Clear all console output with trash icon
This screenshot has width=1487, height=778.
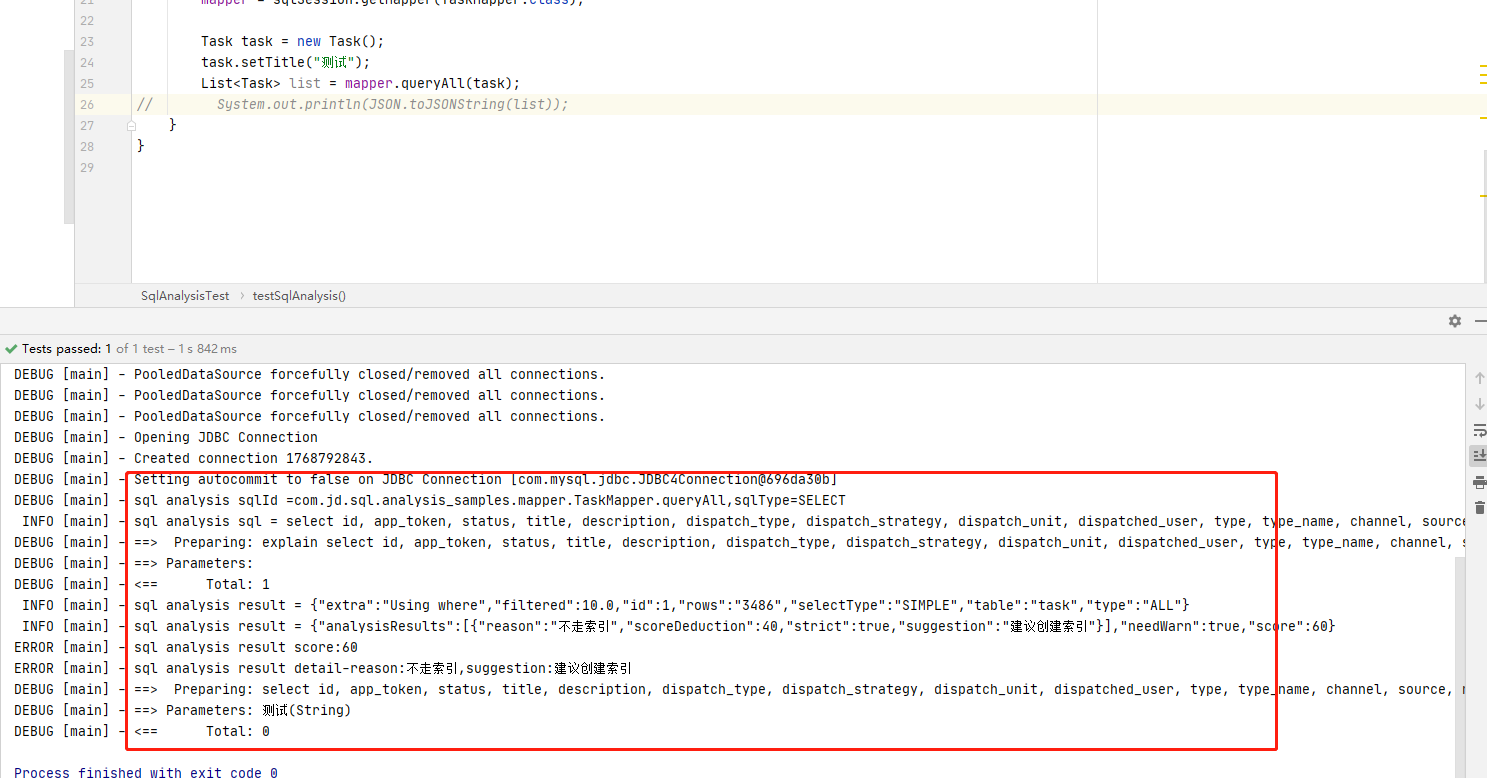pos(1479,508)
